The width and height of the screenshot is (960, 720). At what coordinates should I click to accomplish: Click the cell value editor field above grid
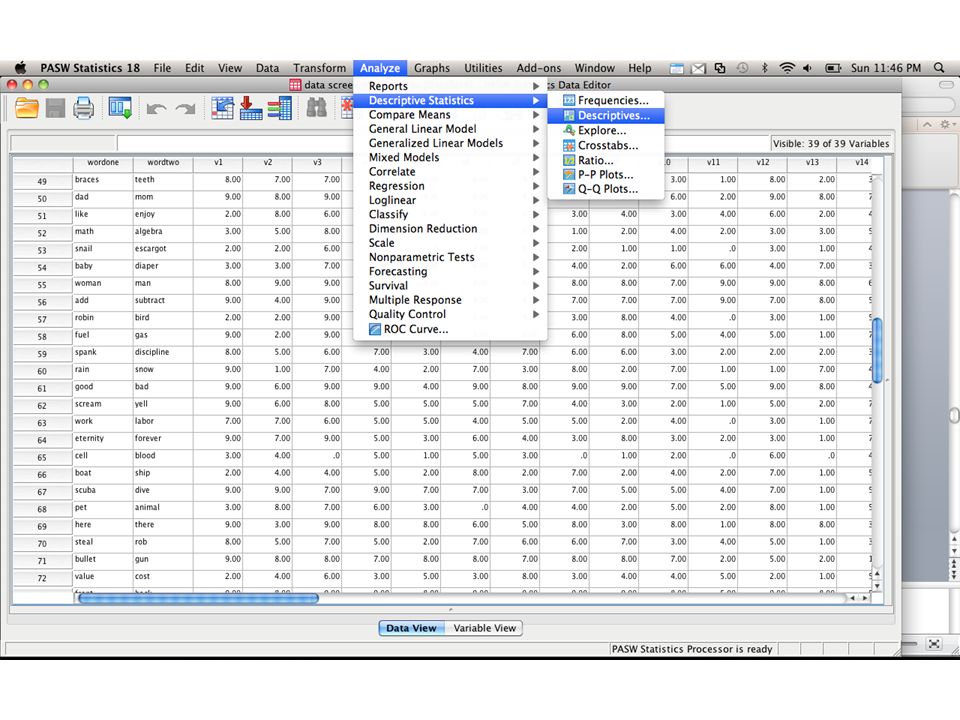[443, 143]
